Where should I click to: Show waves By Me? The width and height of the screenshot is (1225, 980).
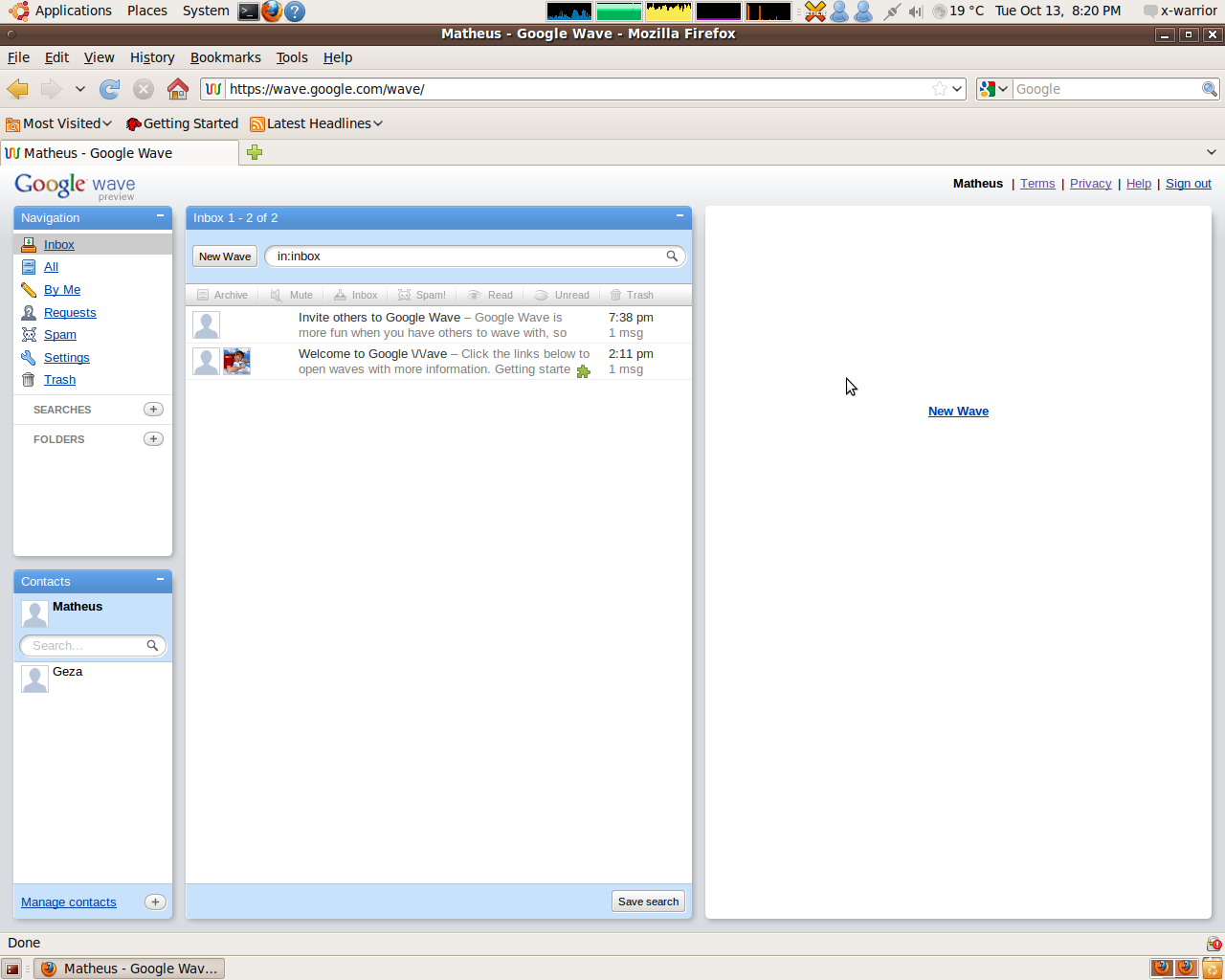coord(62,290)
